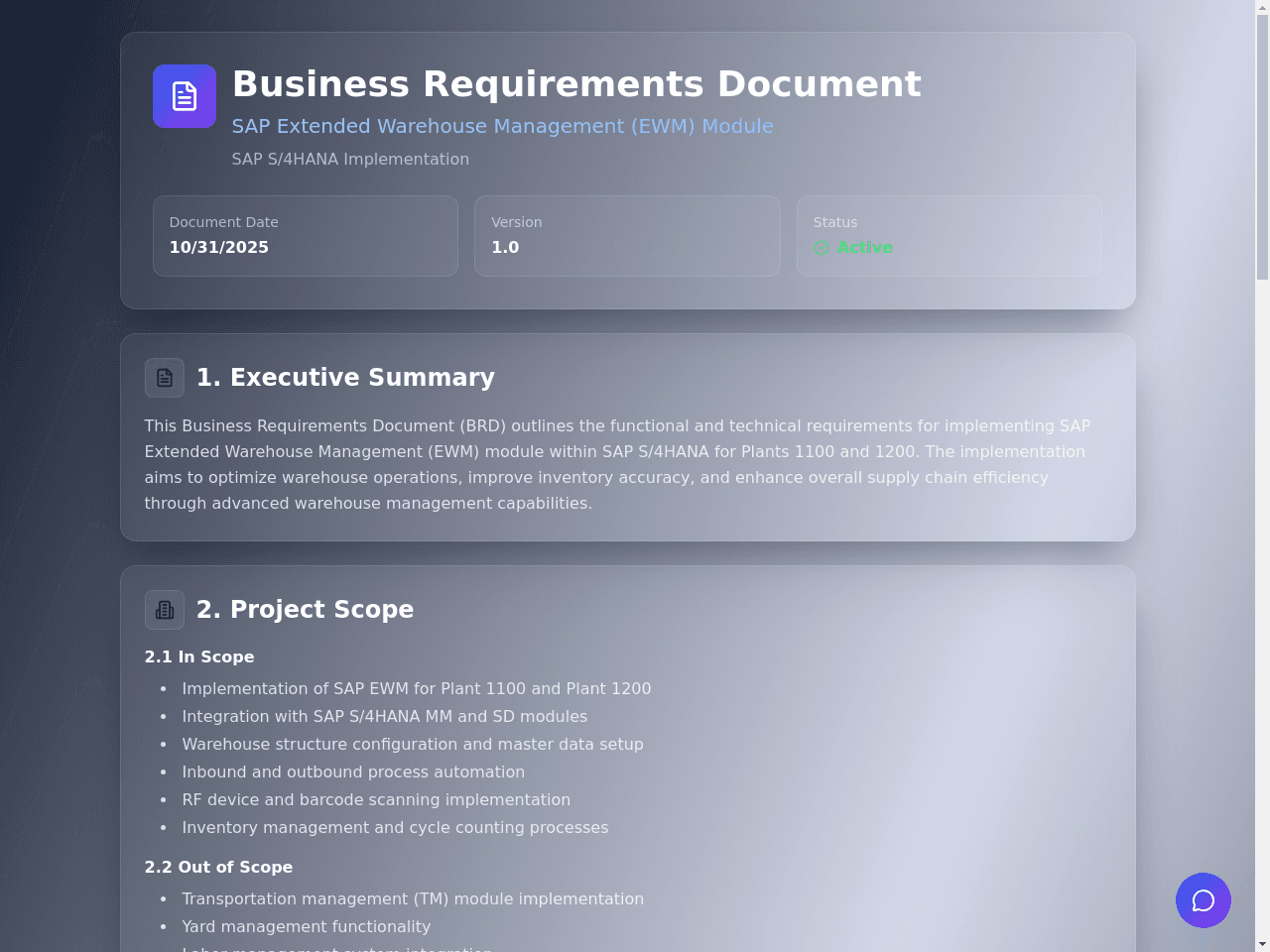Click Warehouse structure configuration bullet
1270x952 pixels.
(x=413, y=744)
